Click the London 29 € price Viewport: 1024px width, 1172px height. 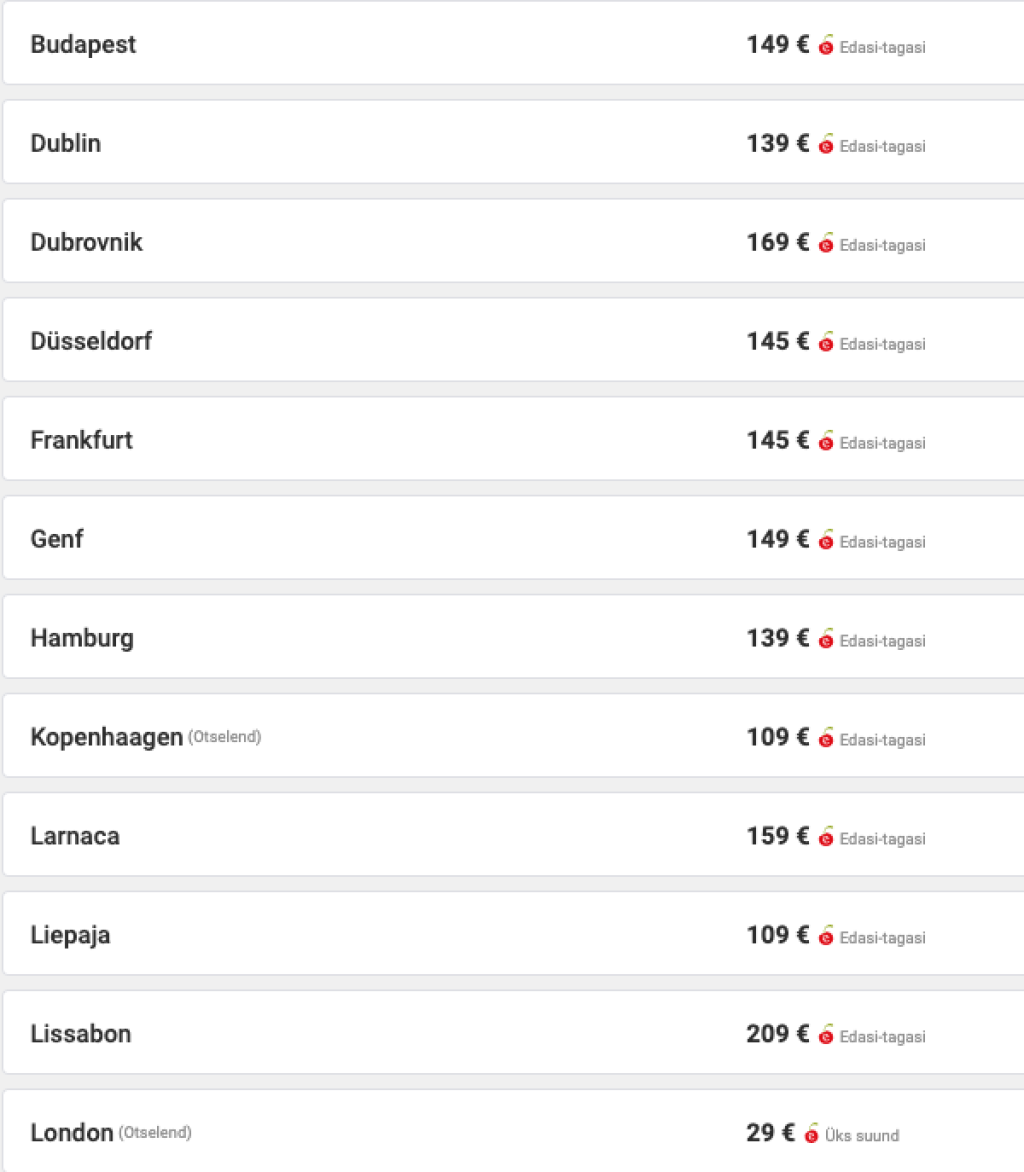pyautogui.click(x=770, y=1133)
